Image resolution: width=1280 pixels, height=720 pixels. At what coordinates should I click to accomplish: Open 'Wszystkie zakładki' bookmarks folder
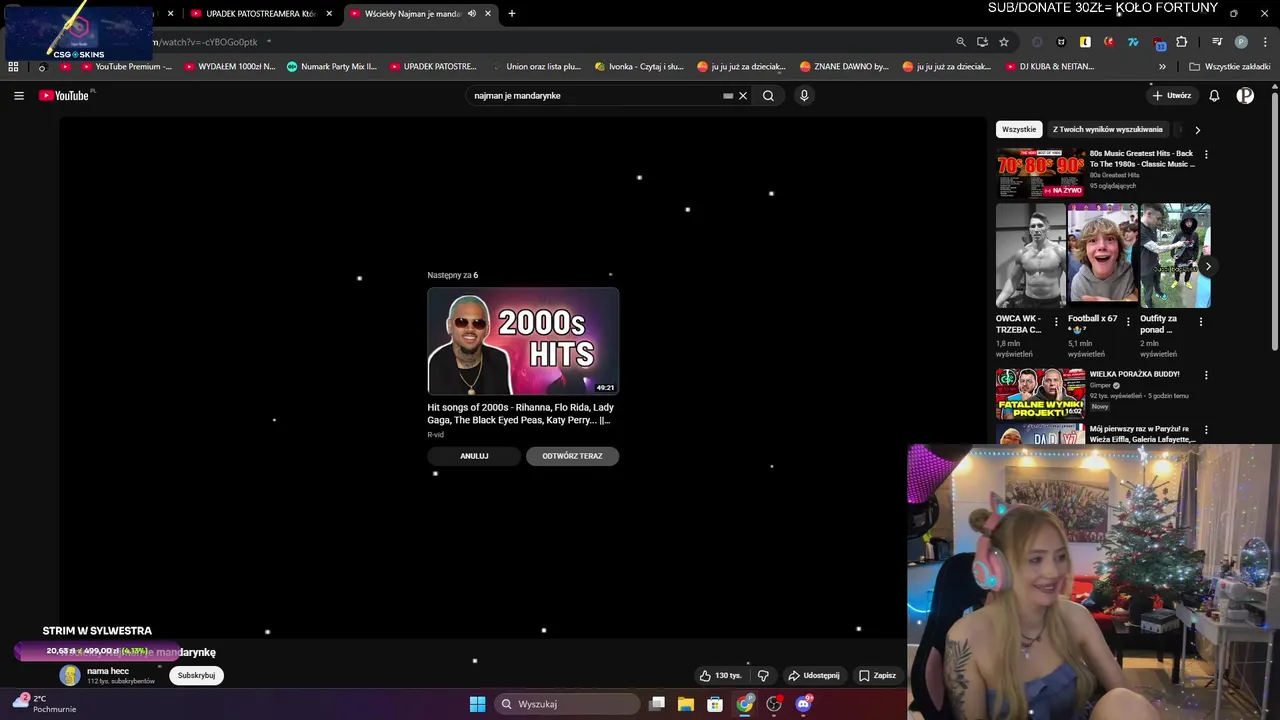(1229, 67)
